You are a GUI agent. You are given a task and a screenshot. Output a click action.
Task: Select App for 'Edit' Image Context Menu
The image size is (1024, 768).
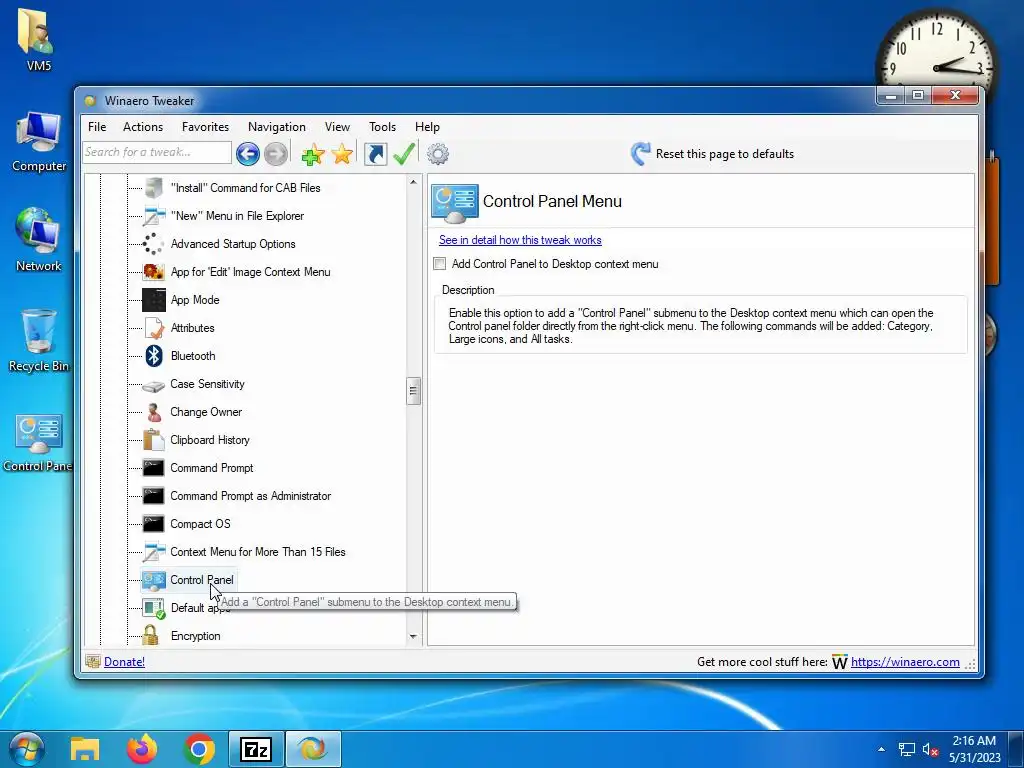[250, 272]
